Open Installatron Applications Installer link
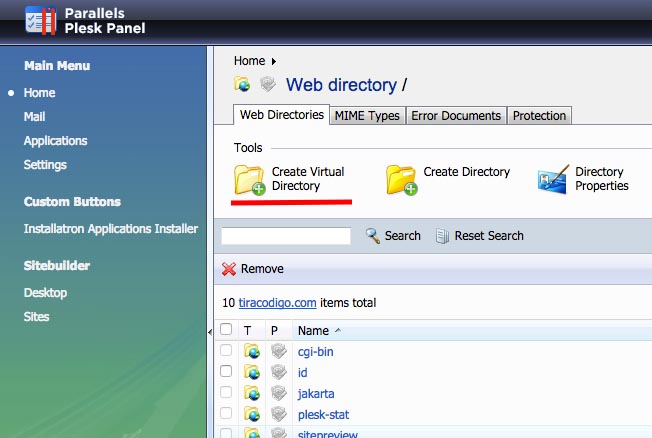This screenshot has height=438, width=652. [x=110, y=229]
